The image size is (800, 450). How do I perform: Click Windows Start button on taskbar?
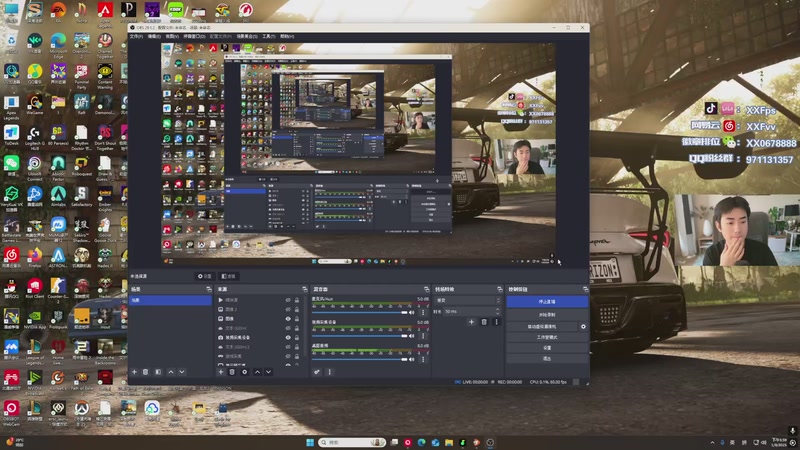pos(310,442)
